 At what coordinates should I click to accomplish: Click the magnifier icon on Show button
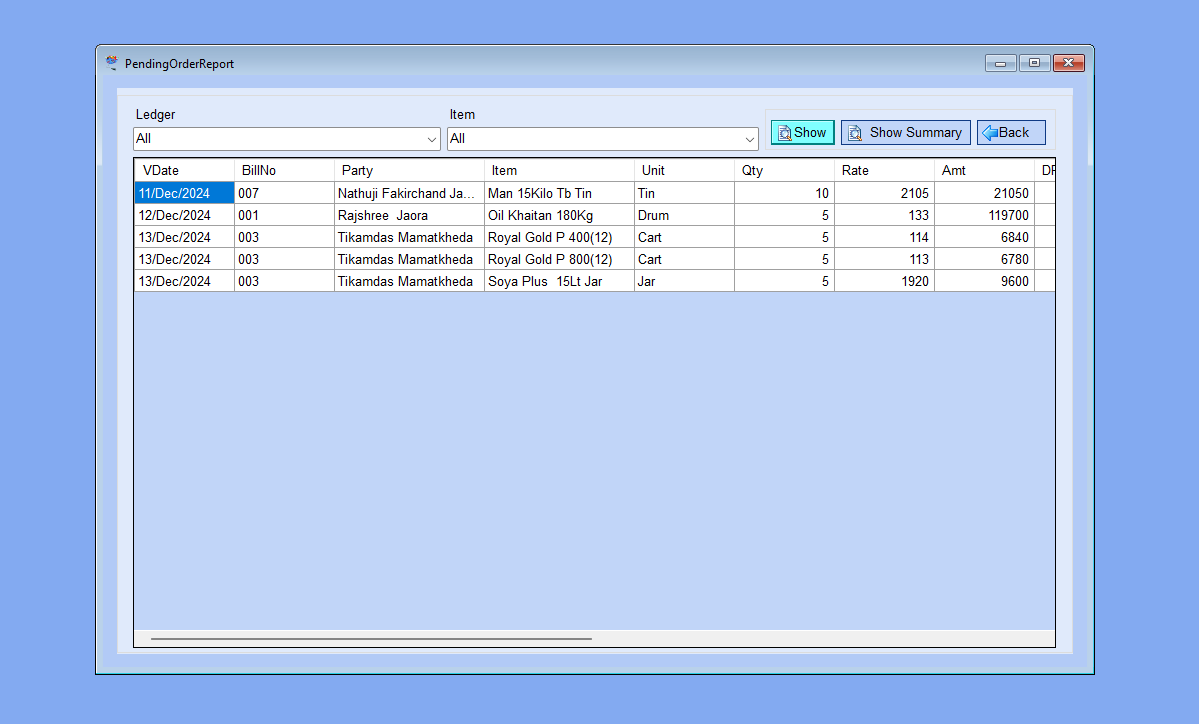(x=785, y=133)
